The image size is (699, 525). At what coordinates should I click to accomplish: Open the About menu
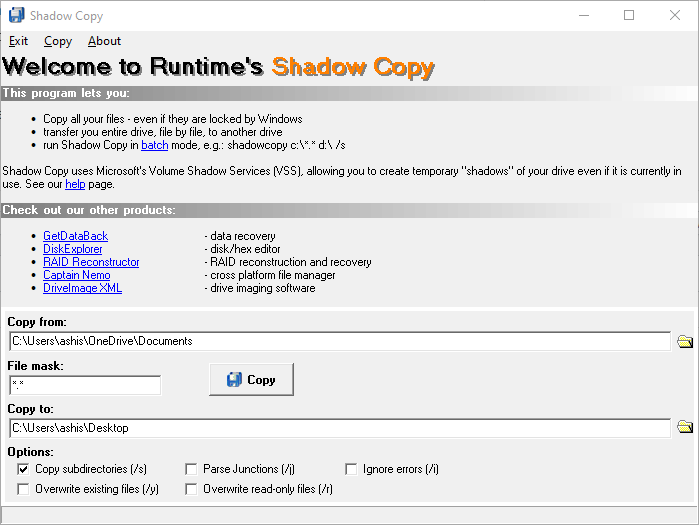coord(104,41)
